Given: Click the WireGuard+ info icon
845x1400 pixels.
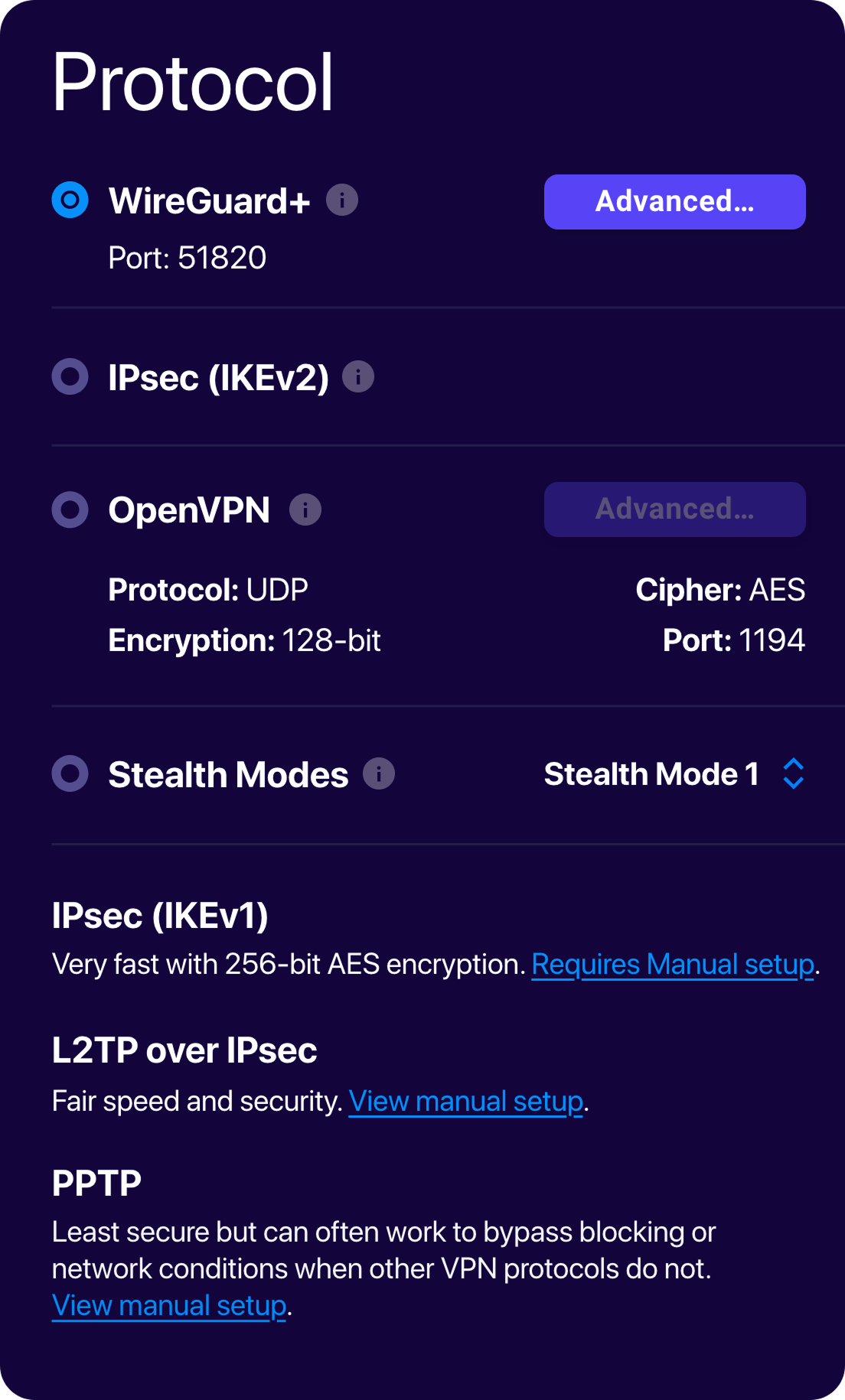Looking at the screenshot, I should coord(341,200).
